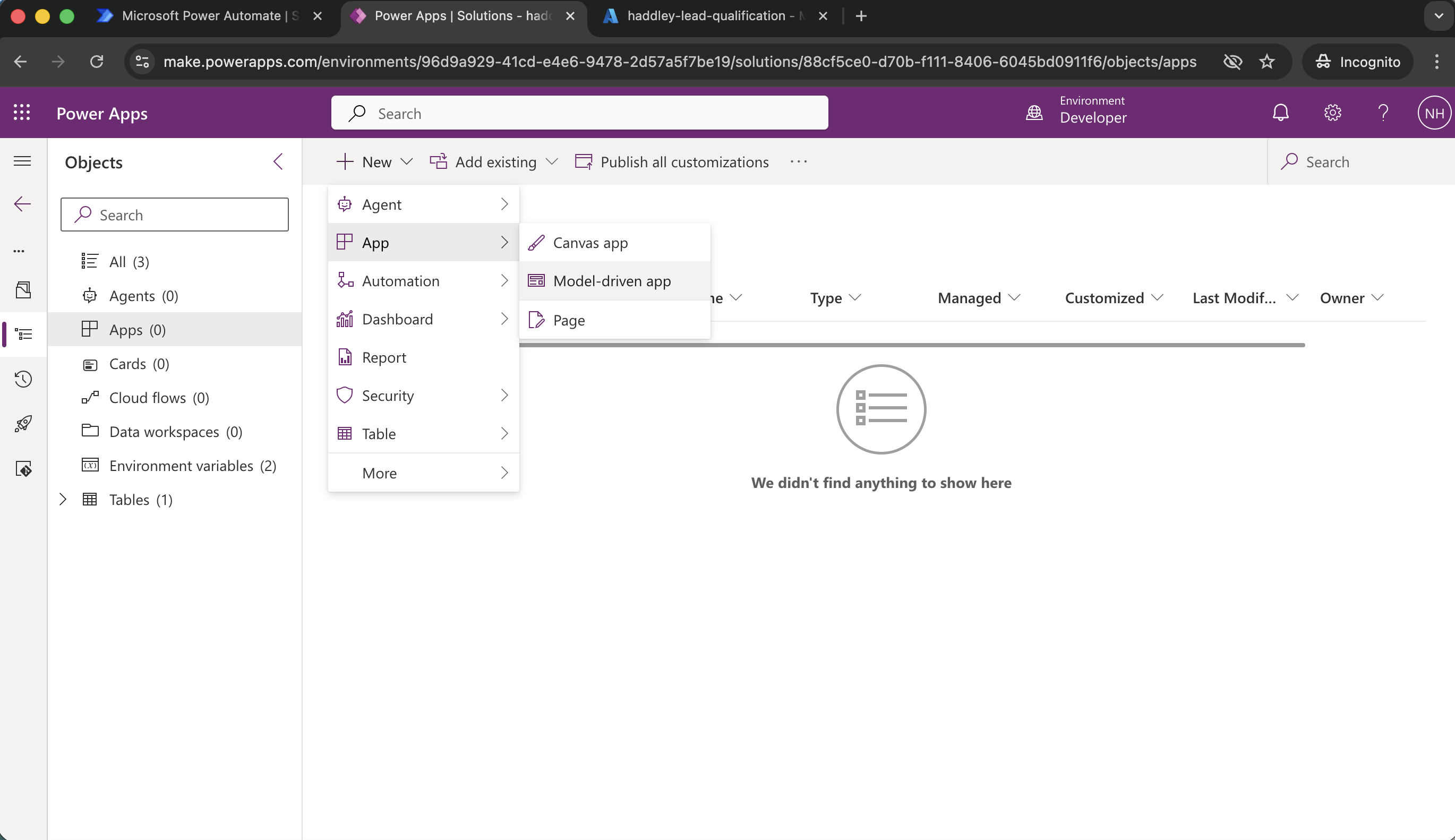Screen dimensions: 1455x840
Task: Open the rail ellipsis more options
Action: (19, 251)
